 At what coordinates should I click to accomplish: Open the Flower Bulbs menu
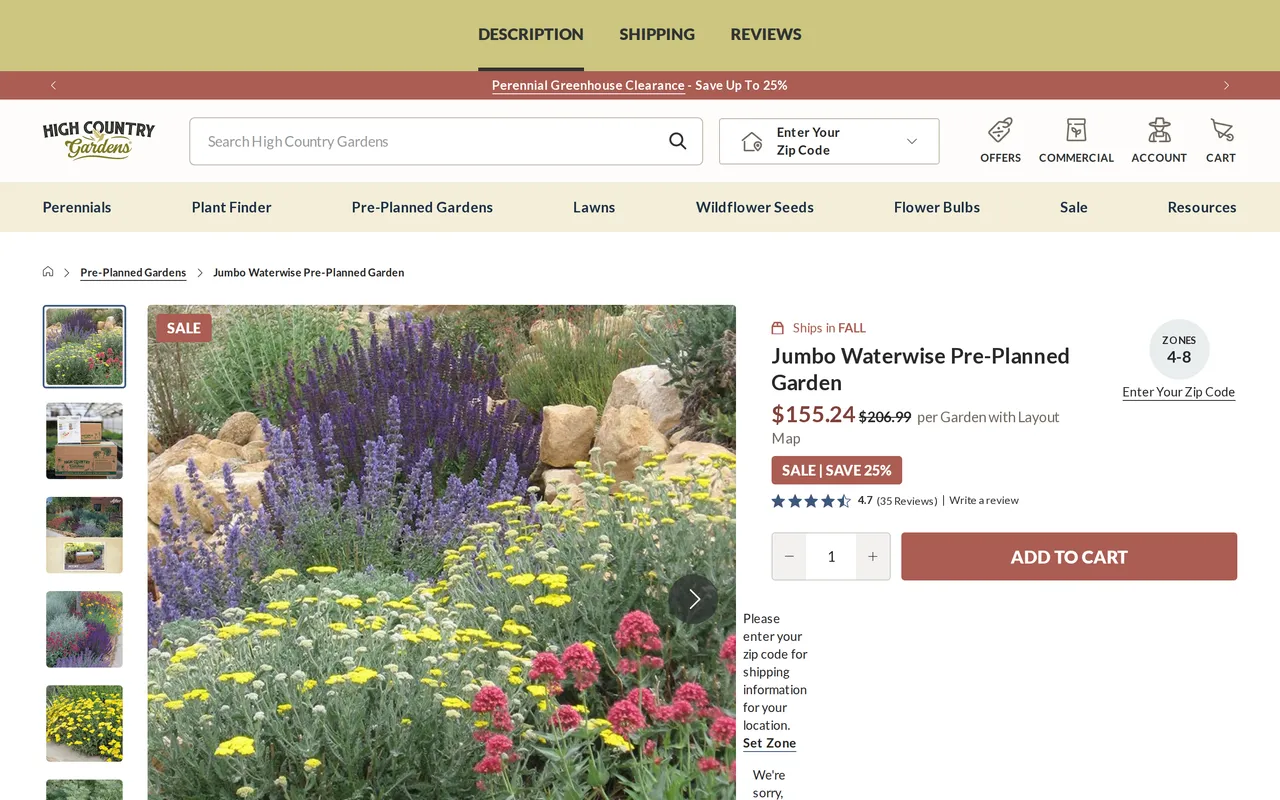pos(937,207)
